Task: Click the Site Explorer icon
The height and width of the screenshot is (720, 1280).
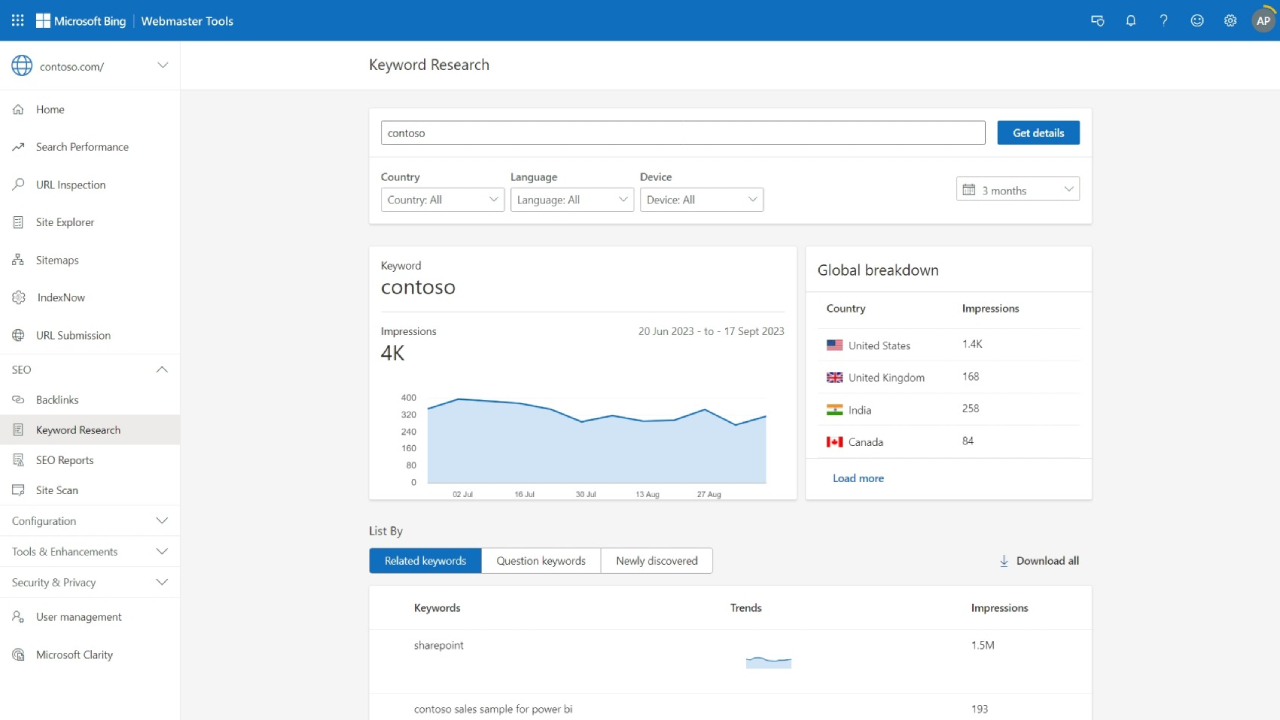Action: 18,222
